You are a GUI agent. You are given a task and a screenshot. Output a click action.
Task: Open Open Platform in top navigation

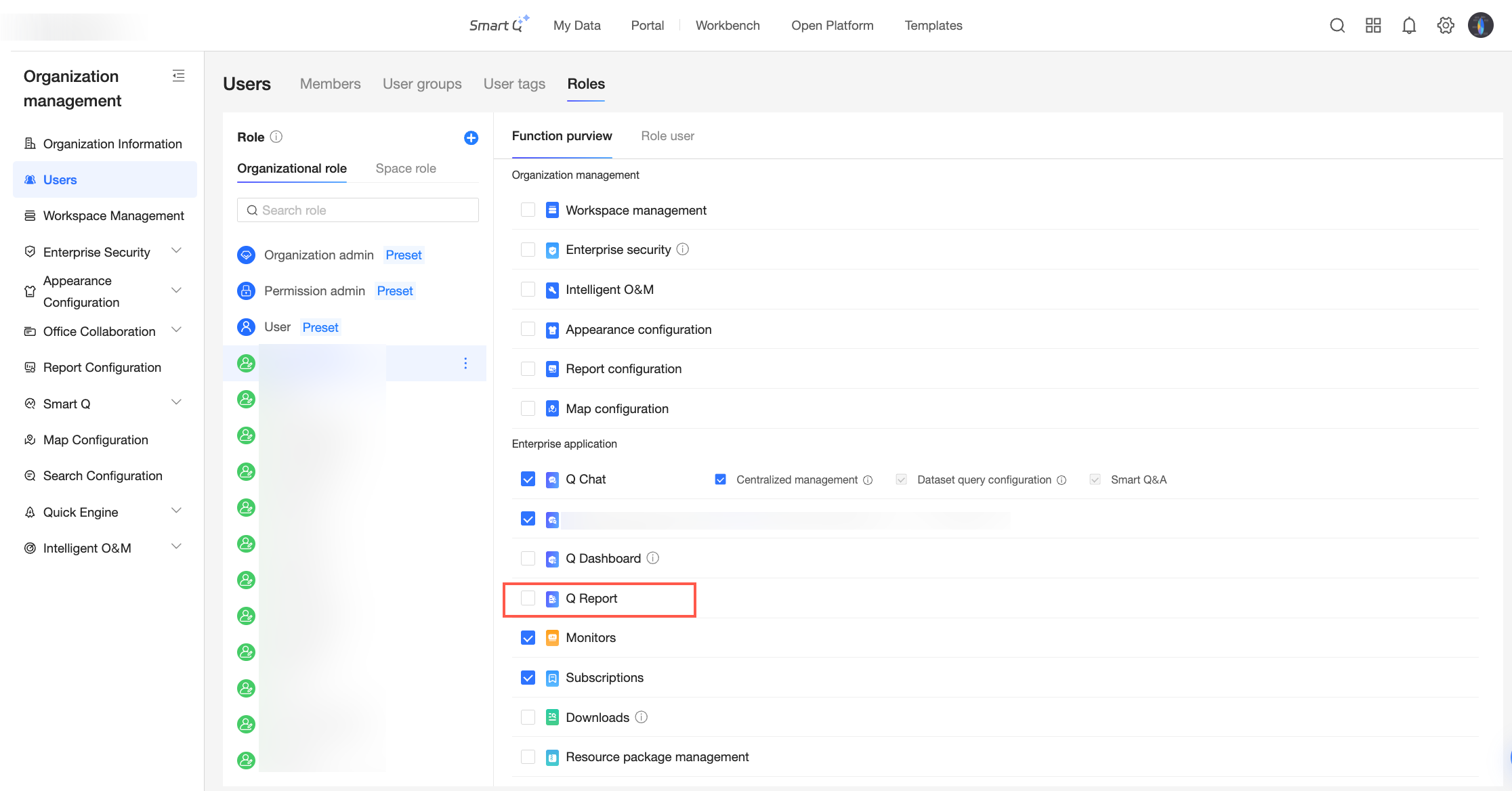click(x=833, y=26)
